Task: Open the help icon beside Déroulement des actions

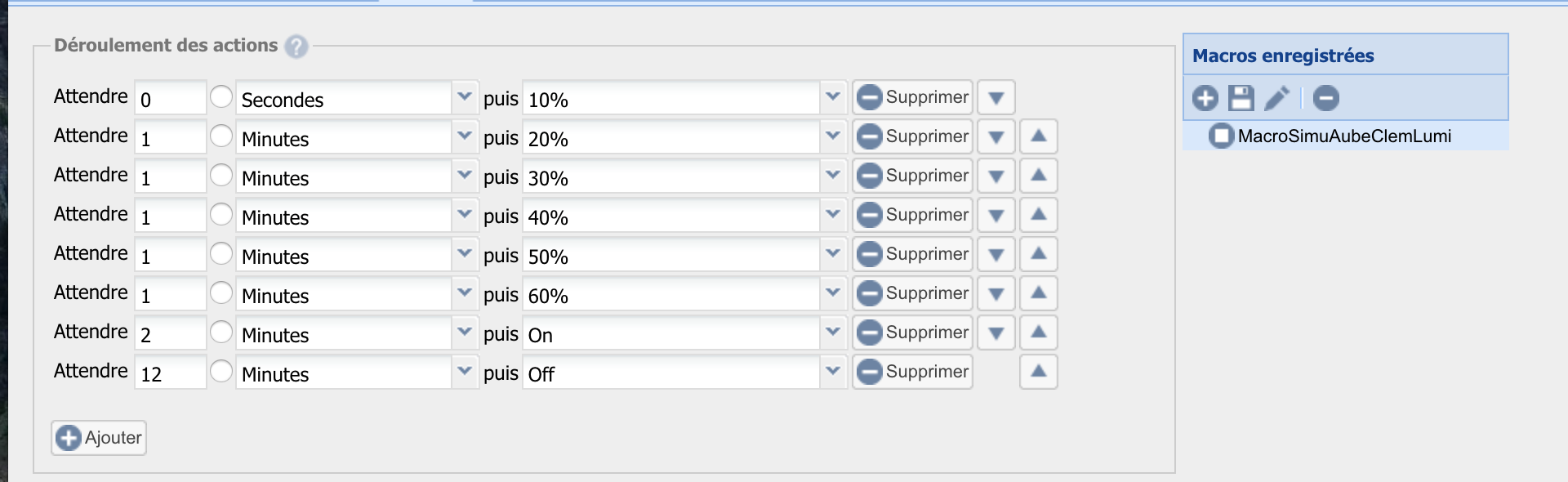Action: [x=296, y=47]
